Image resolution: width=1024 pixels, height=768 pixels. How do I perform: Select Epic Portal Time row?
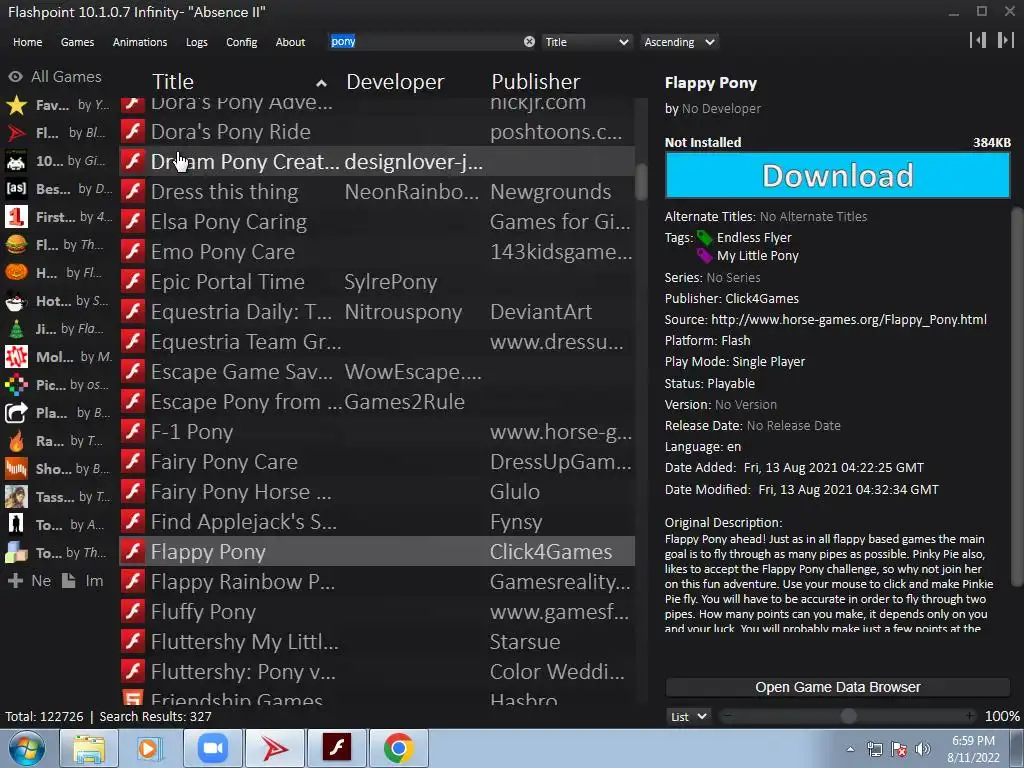[x=377, y=282]
